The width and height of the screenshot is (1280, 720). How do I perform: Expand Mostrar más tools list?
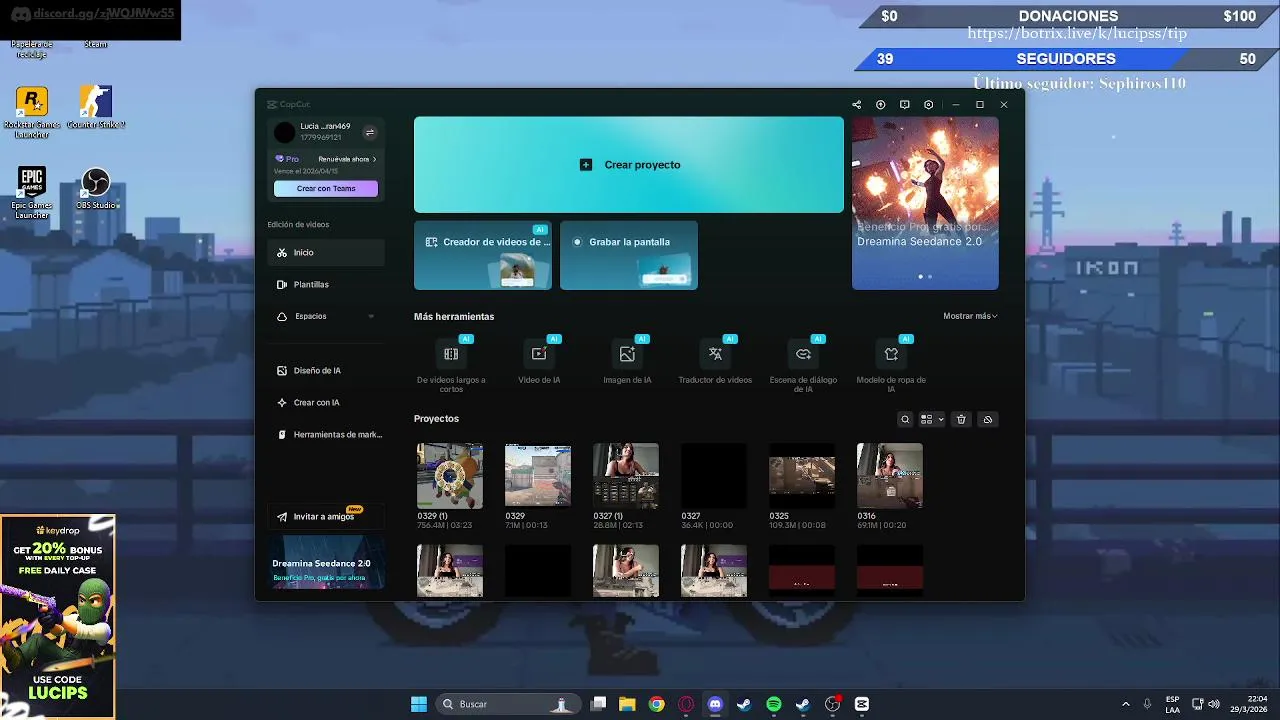coord(970,316)
